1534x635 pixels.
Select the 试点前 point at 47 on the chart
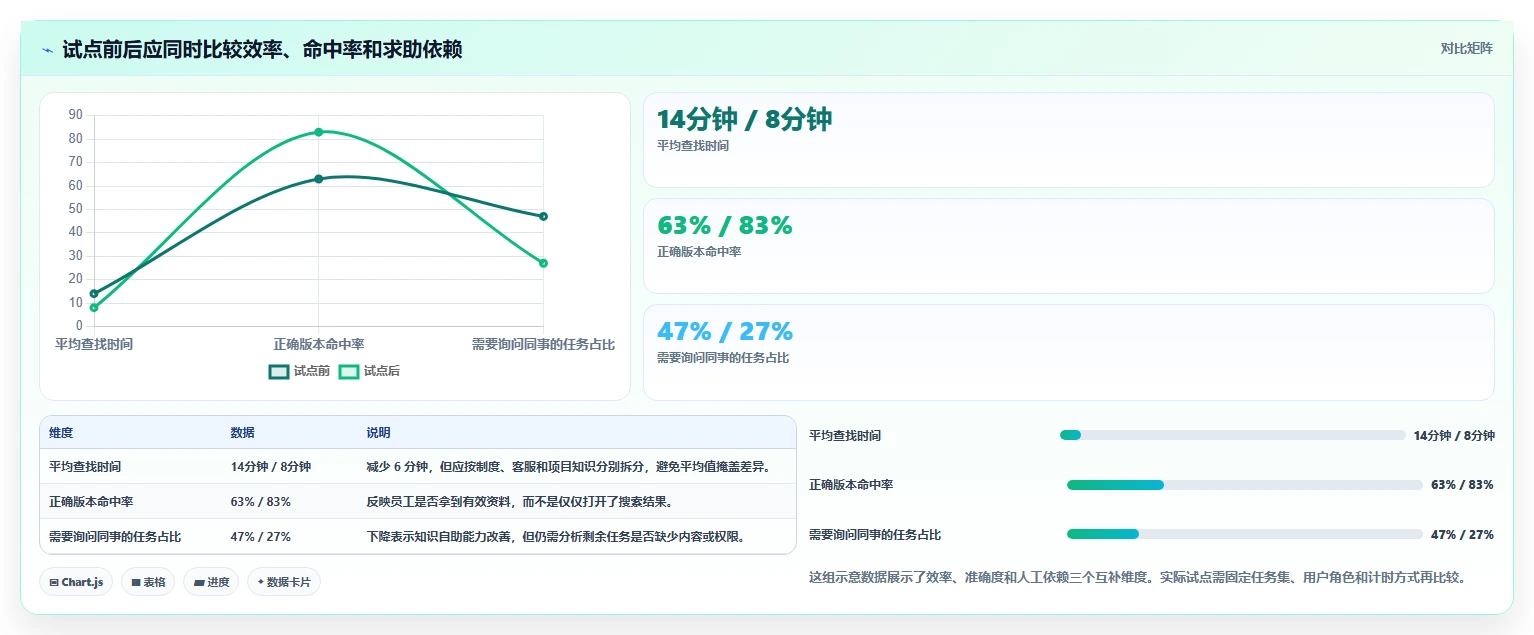pos(543,216)
